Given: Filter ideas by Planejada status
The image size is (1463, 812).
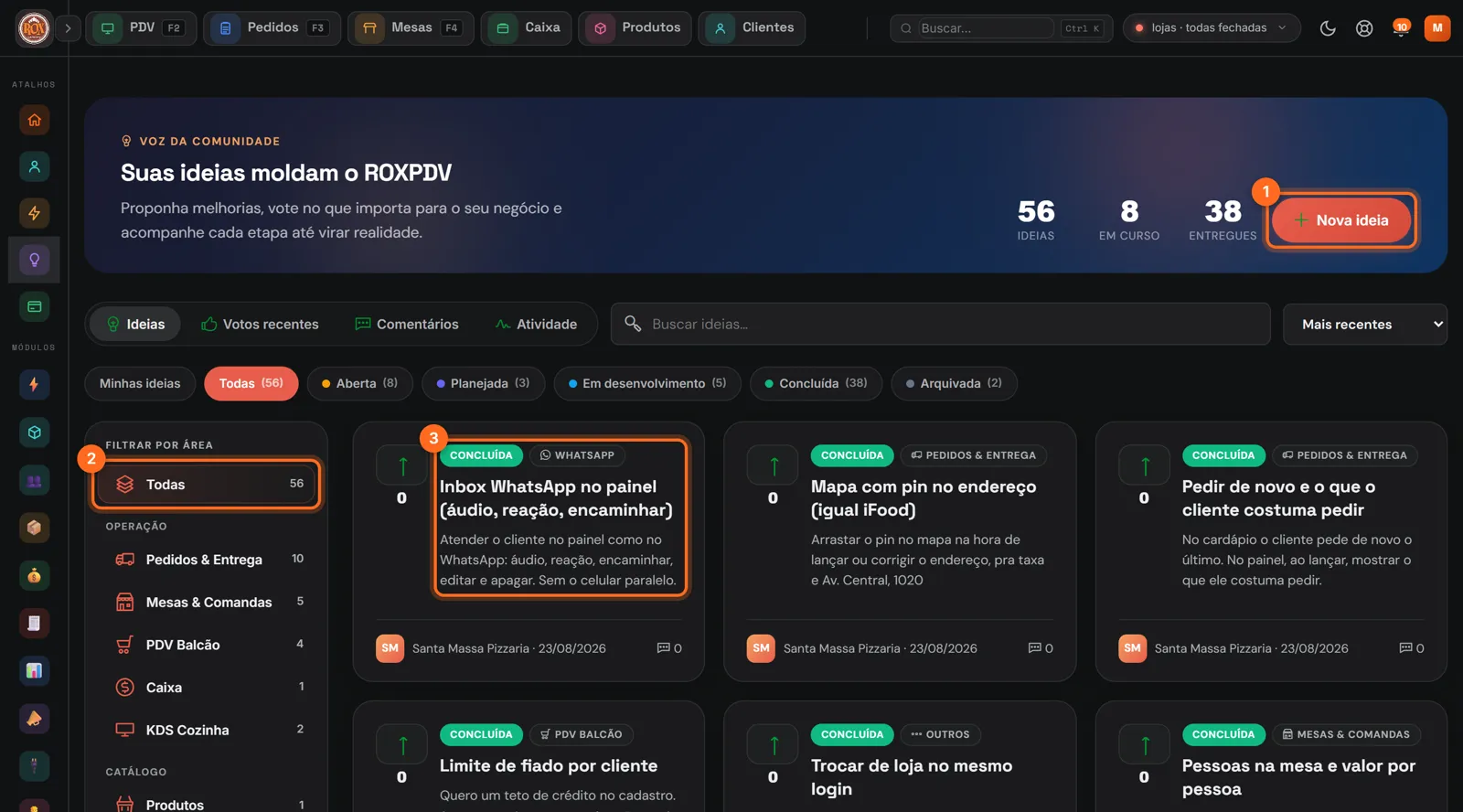Looking at the screenshot, I should point(483,384).
